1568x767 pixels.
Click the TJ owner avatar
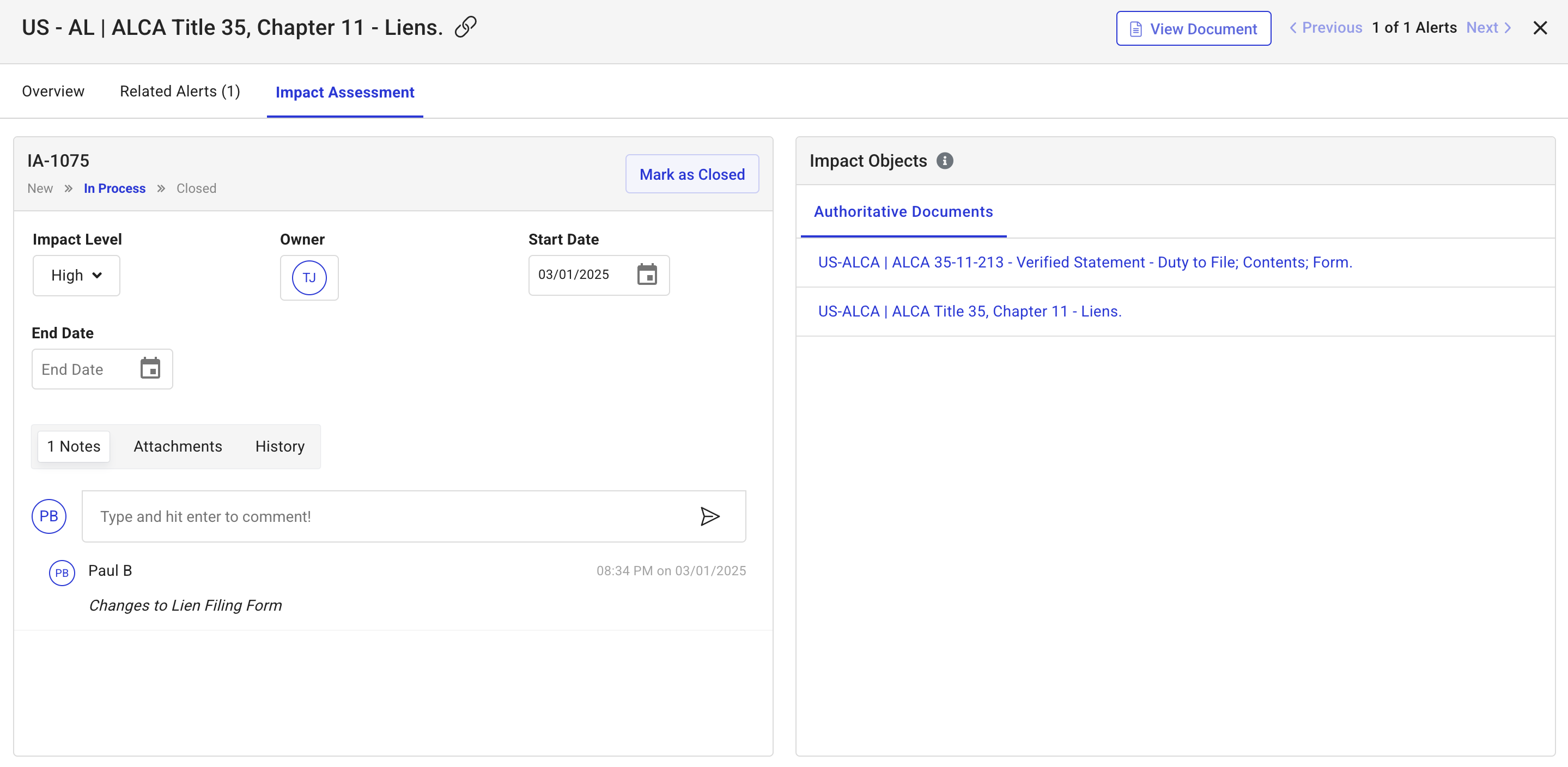pos(309,278)
